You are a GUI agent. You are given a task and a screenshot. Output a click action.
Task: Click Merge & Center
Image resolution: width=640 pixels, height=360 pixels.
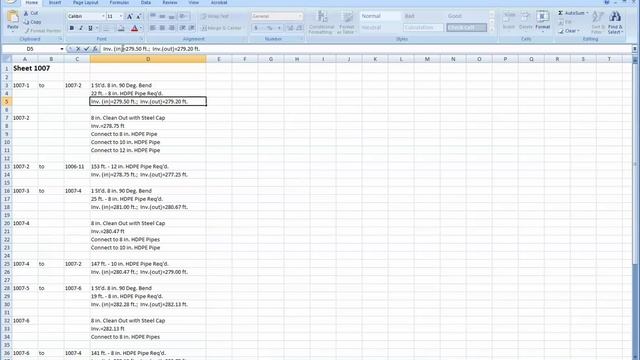[x=221, y=28]
